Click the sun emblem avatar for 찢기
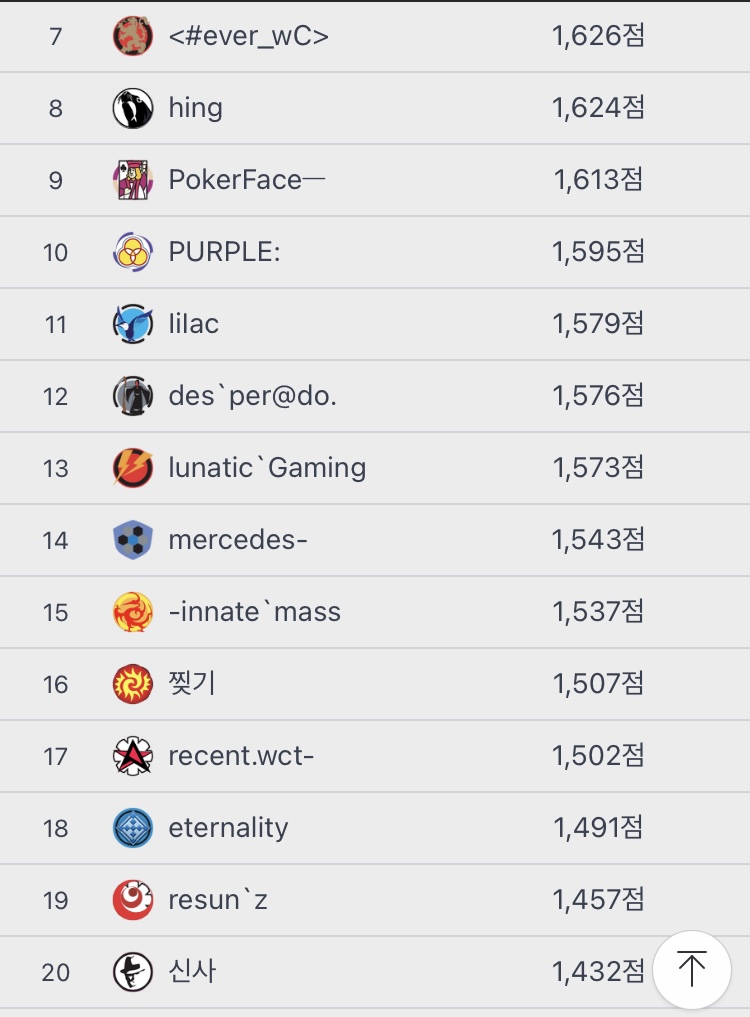 coord(133,684)
